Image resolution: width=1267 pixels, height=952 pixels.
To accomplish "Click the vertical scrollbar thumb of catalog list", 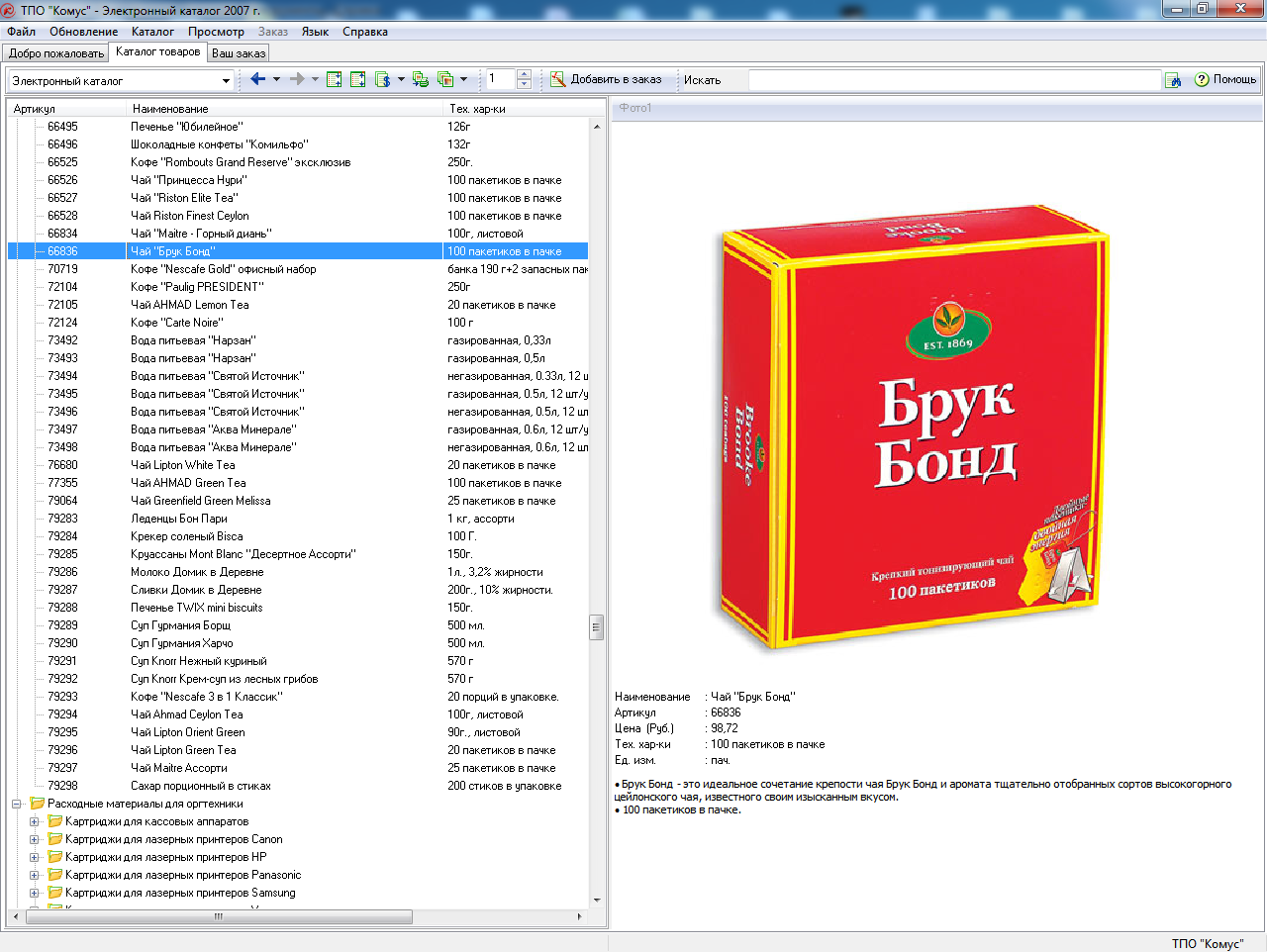I will tap(596, 627).
